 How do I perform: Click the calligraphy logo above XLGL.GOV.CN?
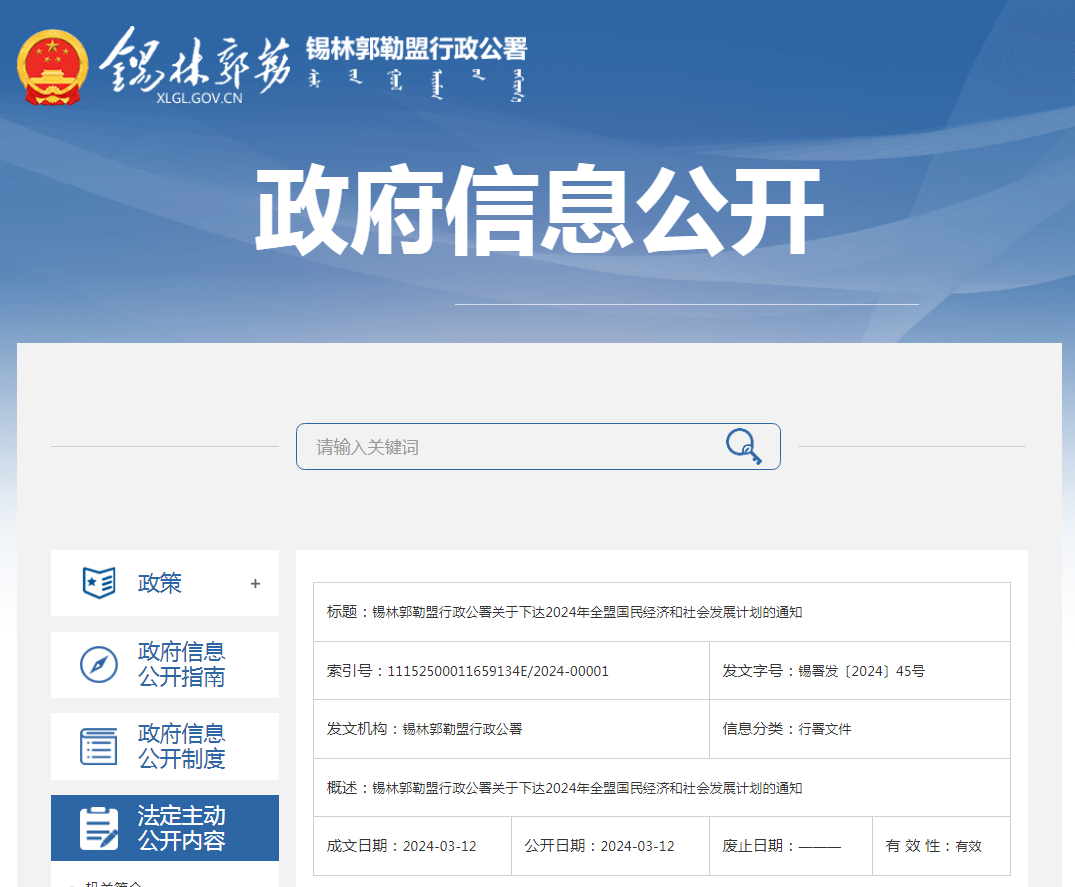tap(196, 60)
